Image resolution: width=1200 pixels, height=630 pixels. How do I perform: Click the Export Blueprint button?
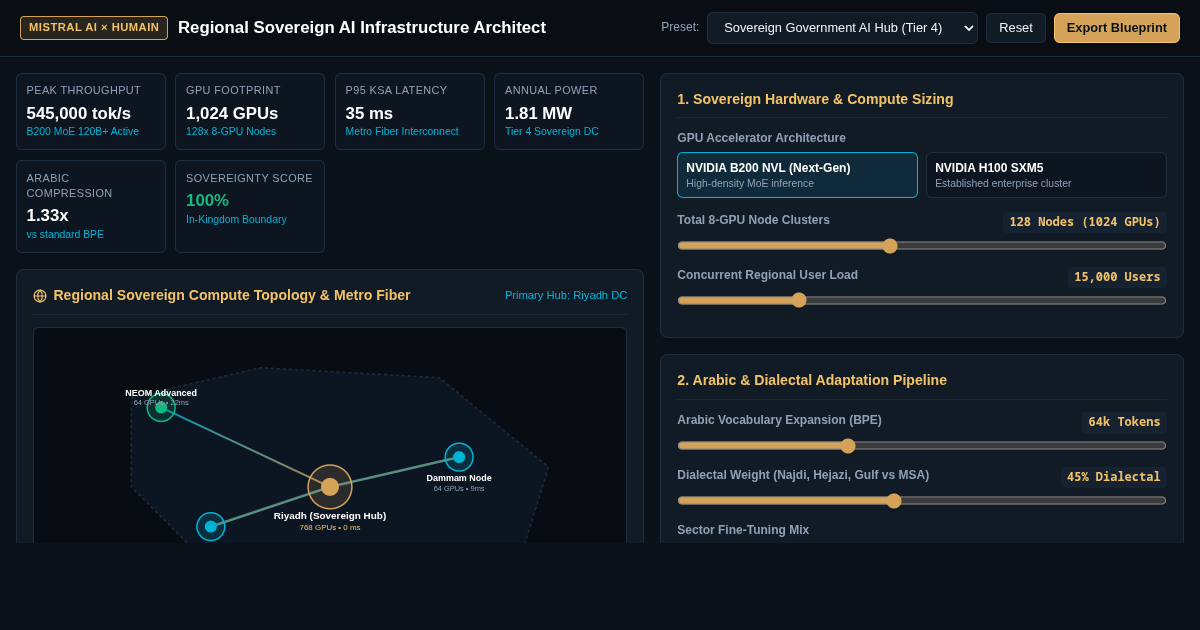(x=1117, y=28)
